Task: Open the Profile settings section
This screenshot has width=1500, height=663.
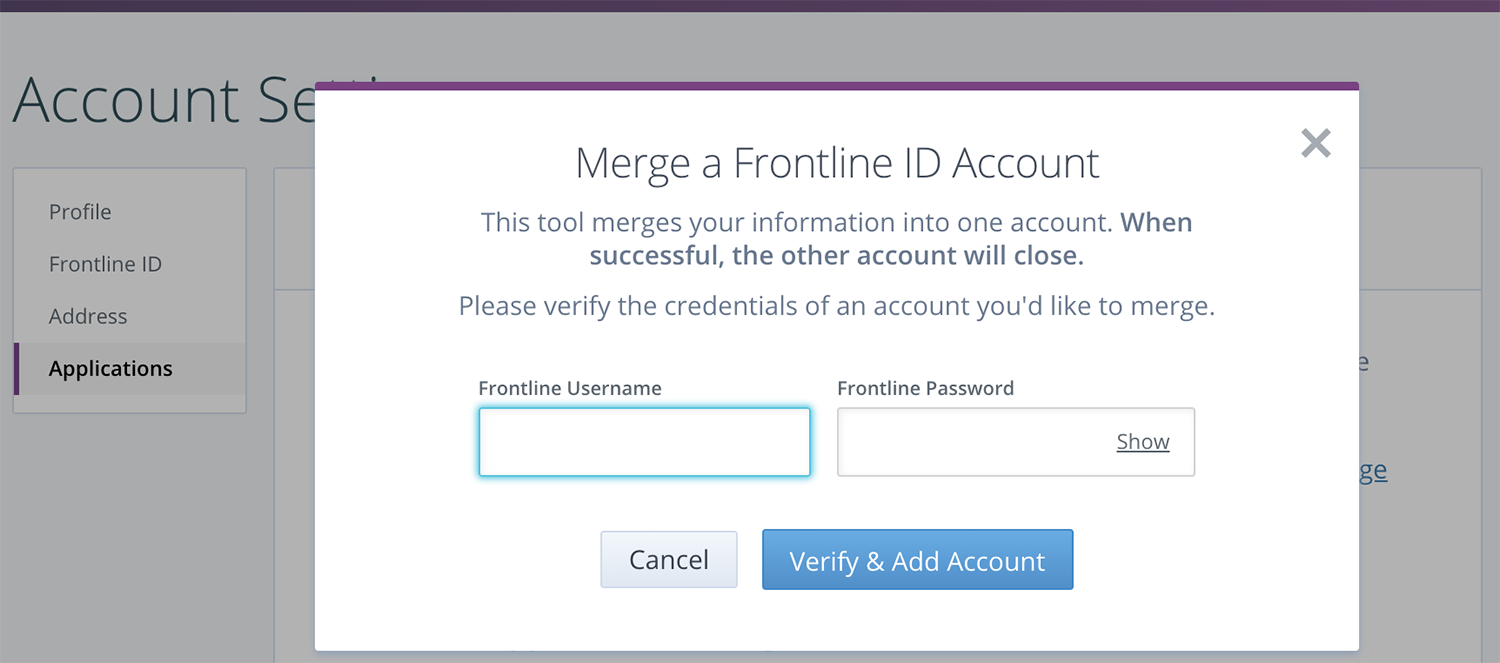Action: (x=80, y=212)
